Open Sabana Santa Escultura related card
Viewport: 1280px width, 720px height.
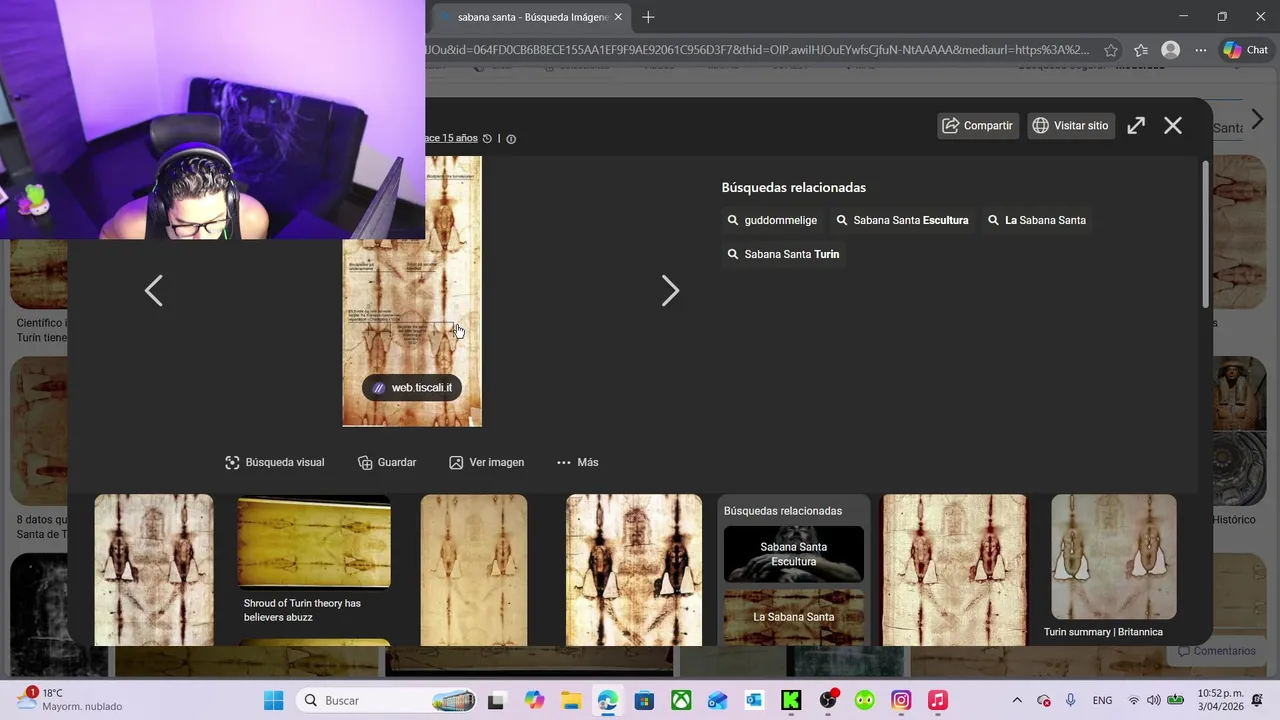click(794, 554)
